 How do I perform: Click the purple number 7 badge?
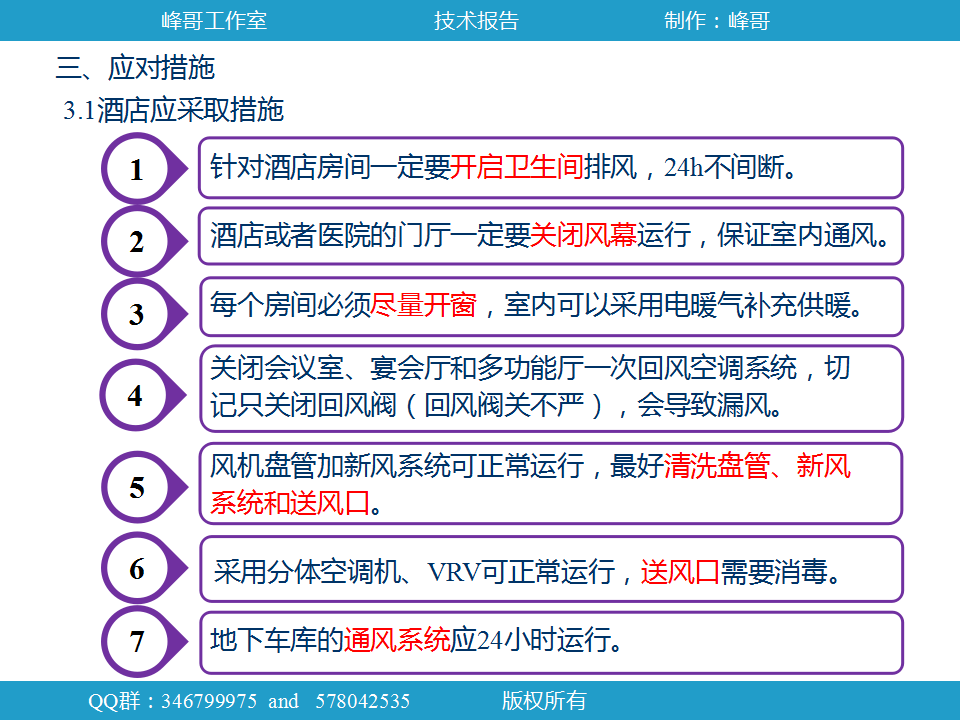(x=143, y=641)
